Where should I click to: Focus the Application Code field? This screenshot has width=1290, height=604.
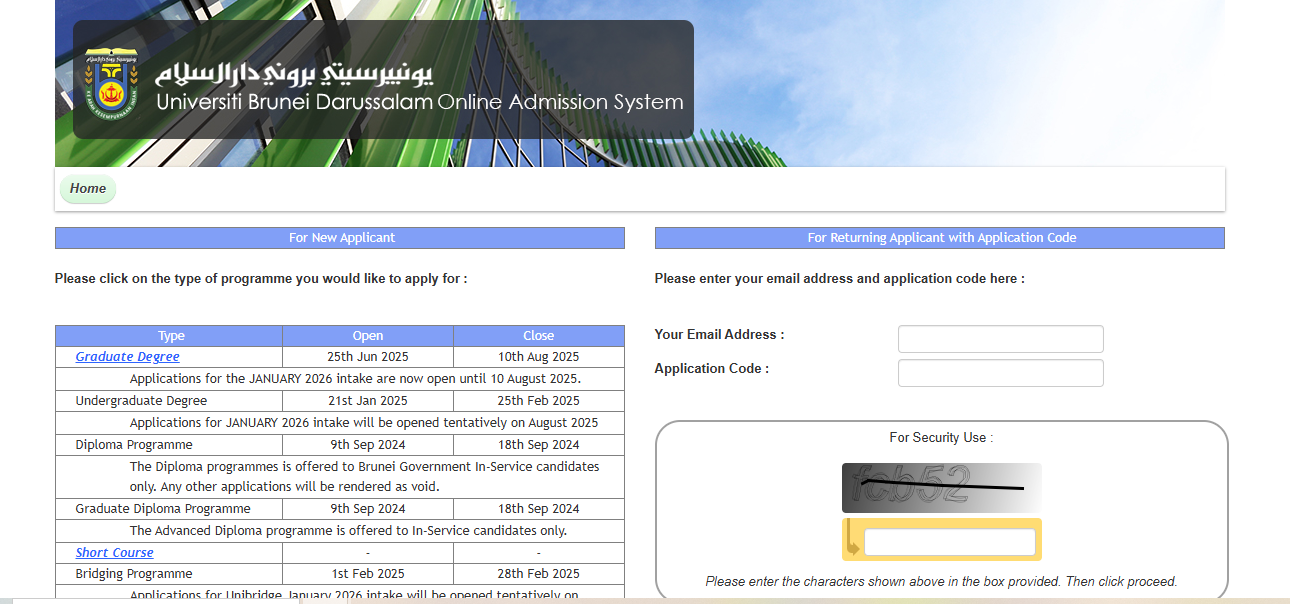coord(1001,373)
